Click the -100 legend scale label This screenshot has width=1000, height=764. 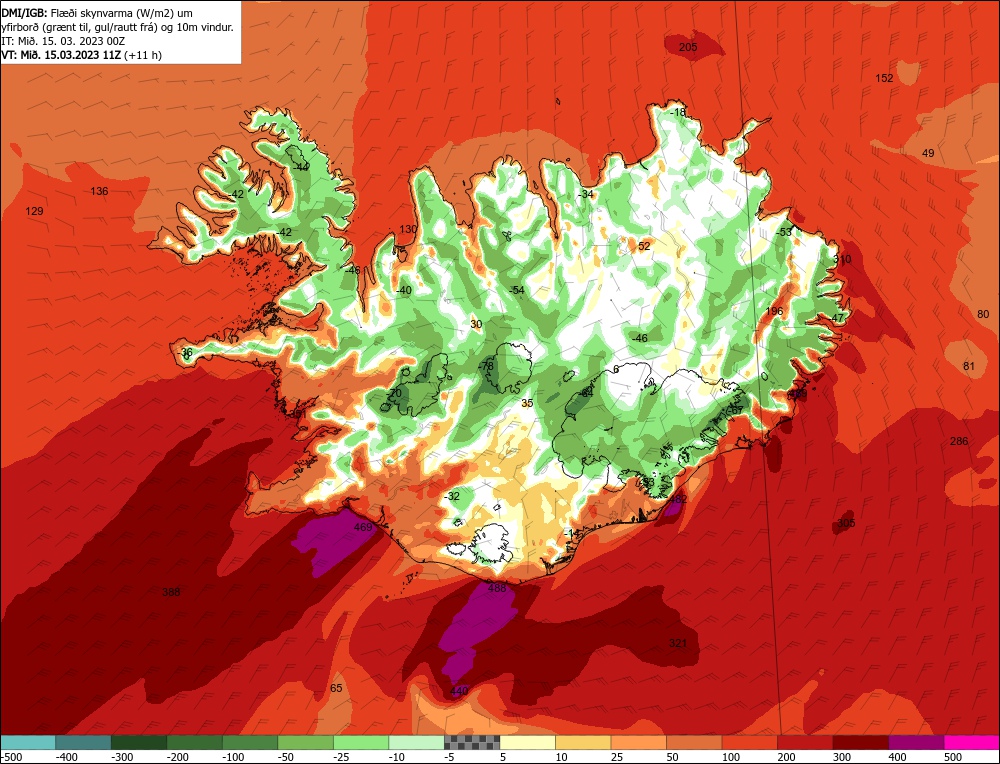click(x=233, y=756)
